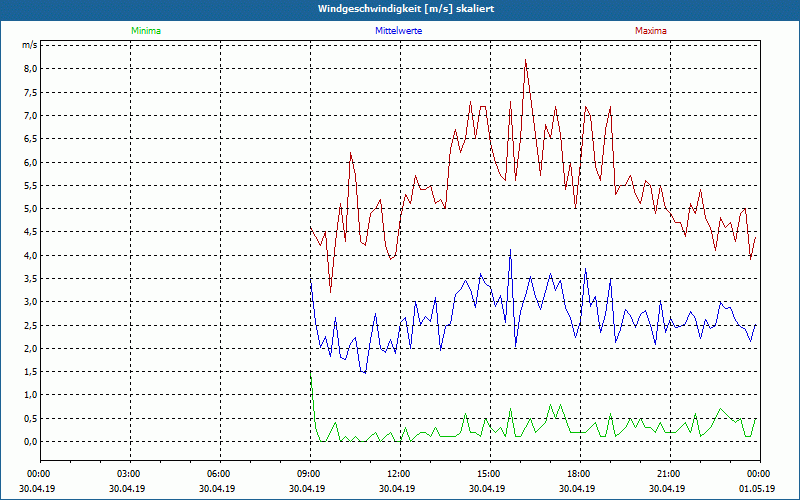Click the 1,5 y-axis value
The height and width of the screenshot is (500, 800).
tap(31, 372)
